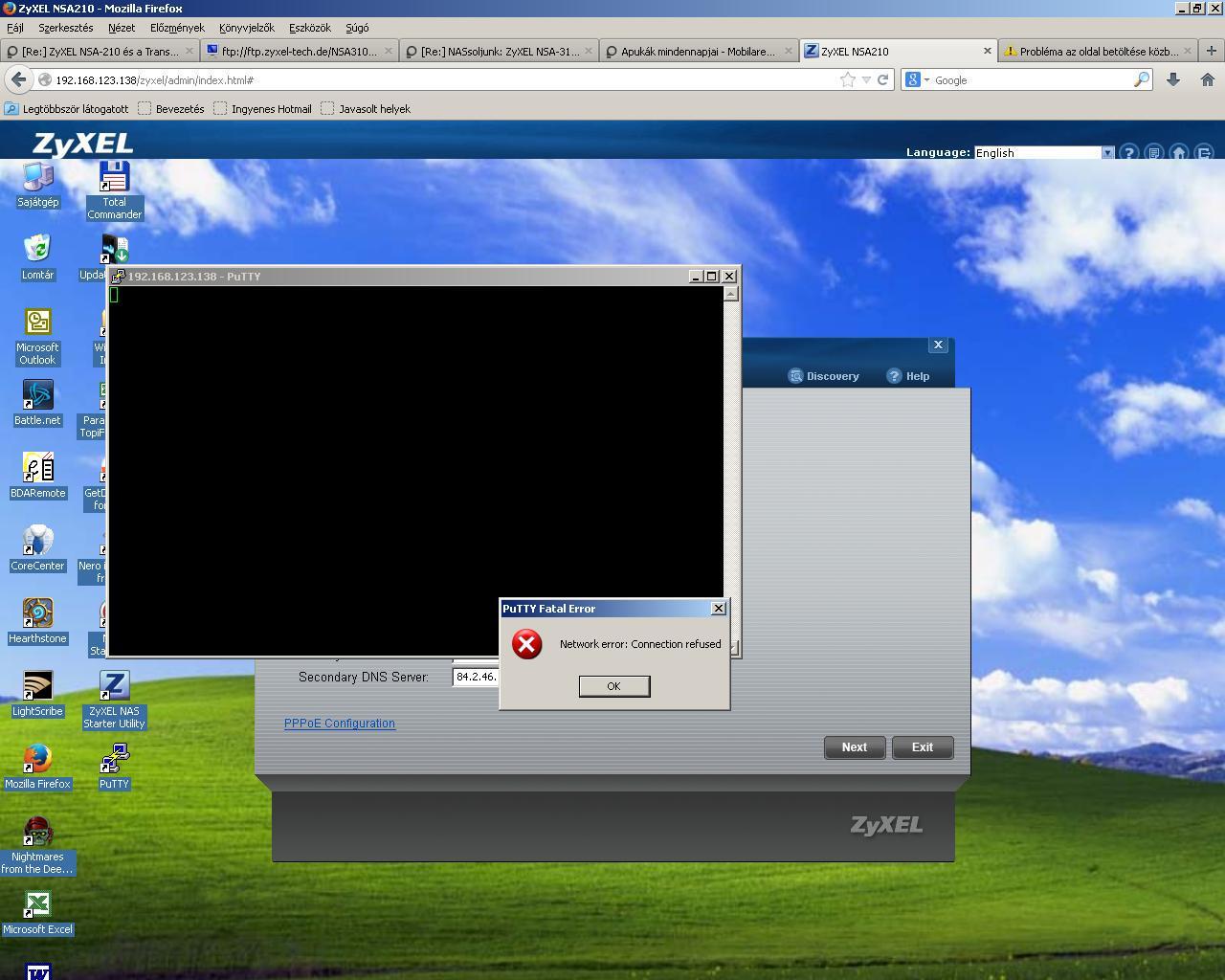The width and height of the screenshot is (1225, 980).
Task: Switch to Probléma az oldal betöltése tab
Action: [1098, 51]
